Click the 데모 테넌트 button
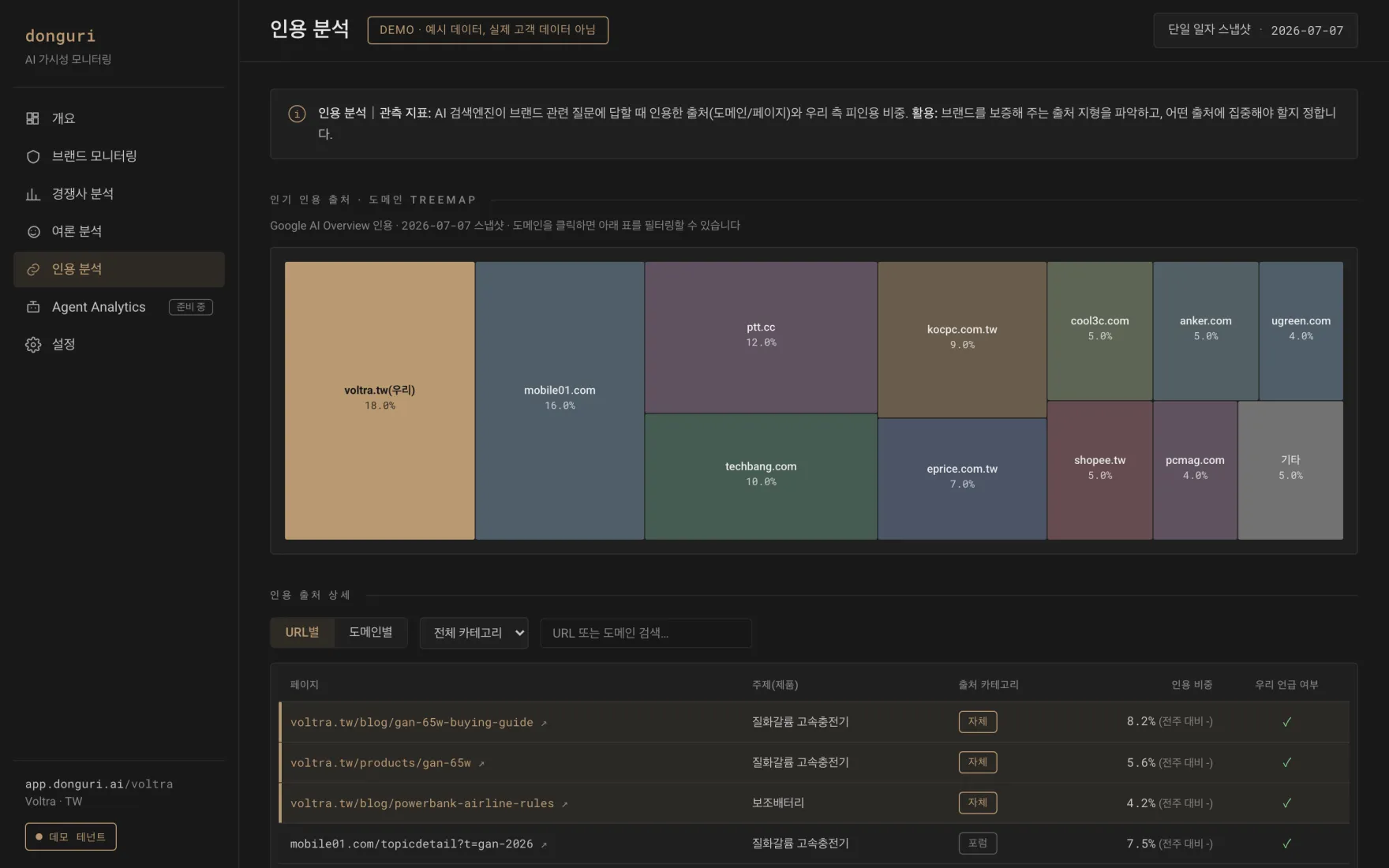This screenshot has height=868, width=1389. 71,837
